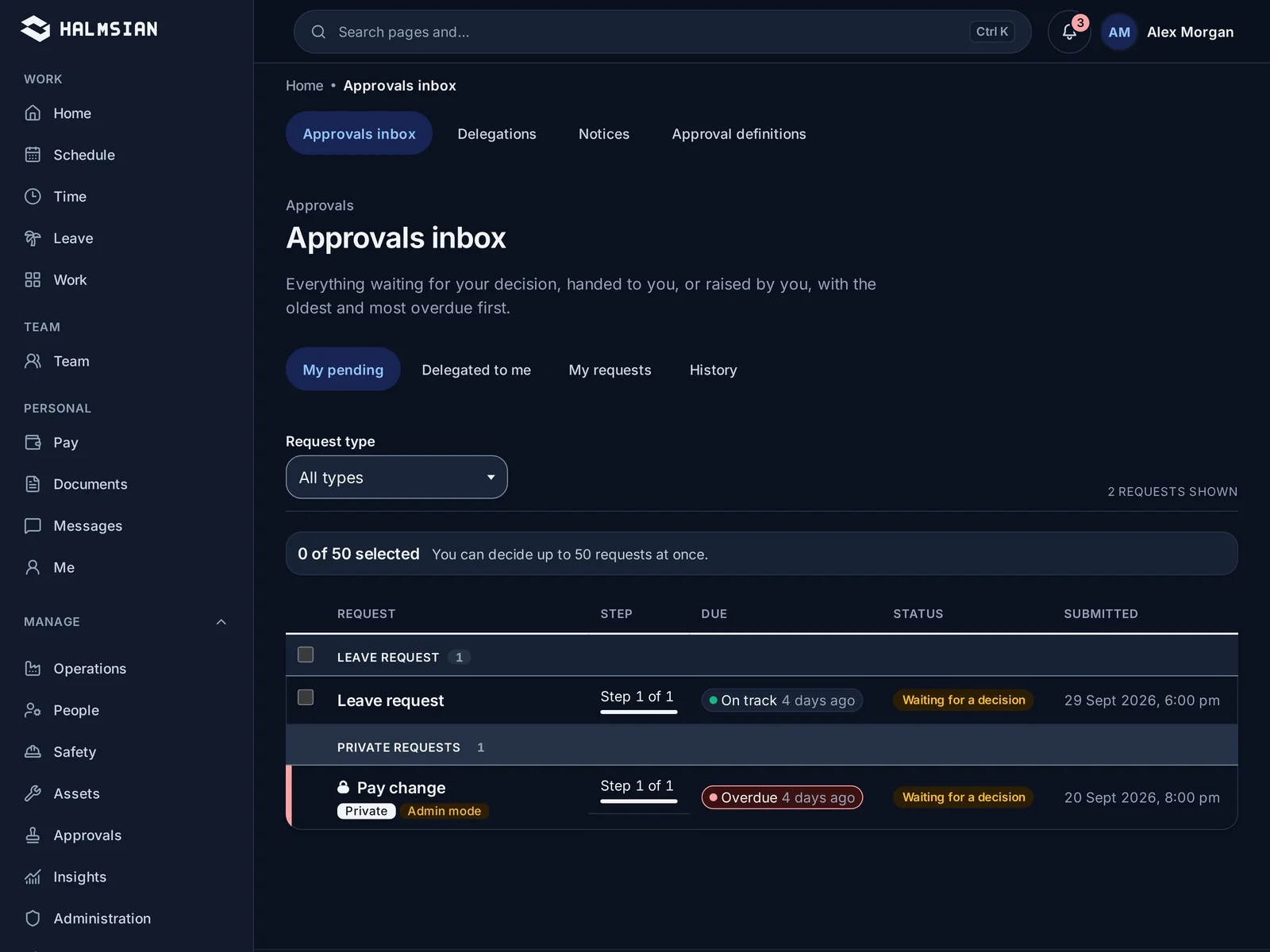
Task: Click the Overdue 4 days ago badge
Action: (x=782, y=797)
